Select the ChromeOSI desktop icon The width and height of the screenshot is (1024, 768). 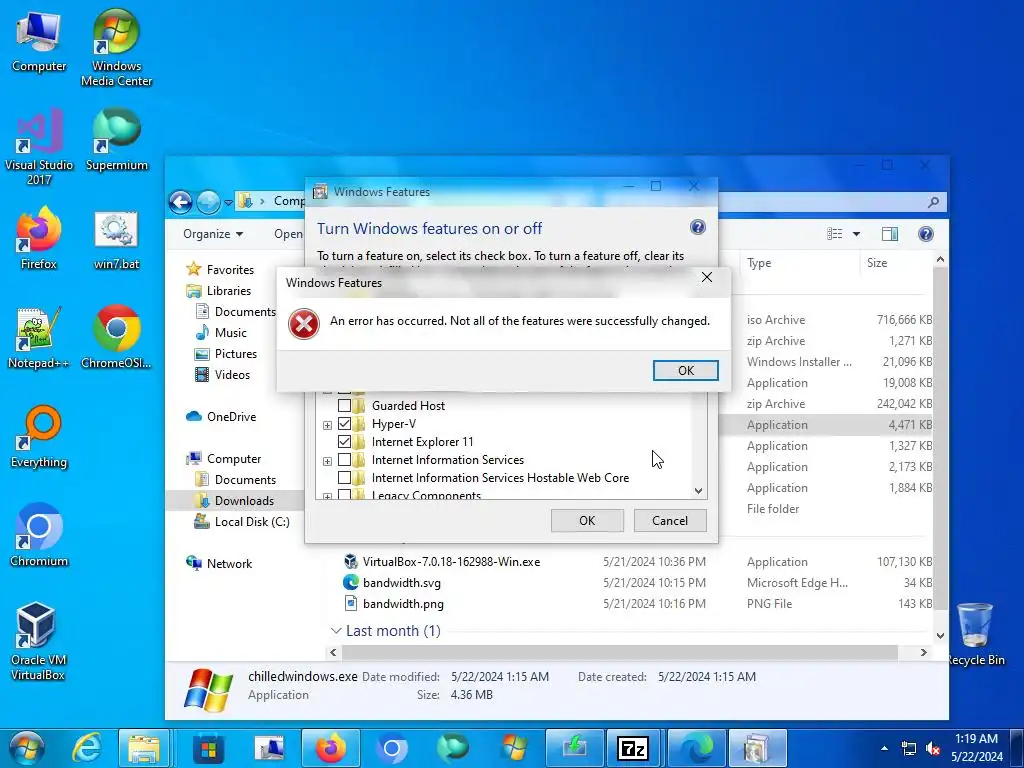pyautogui.click(x=116, y=338)
